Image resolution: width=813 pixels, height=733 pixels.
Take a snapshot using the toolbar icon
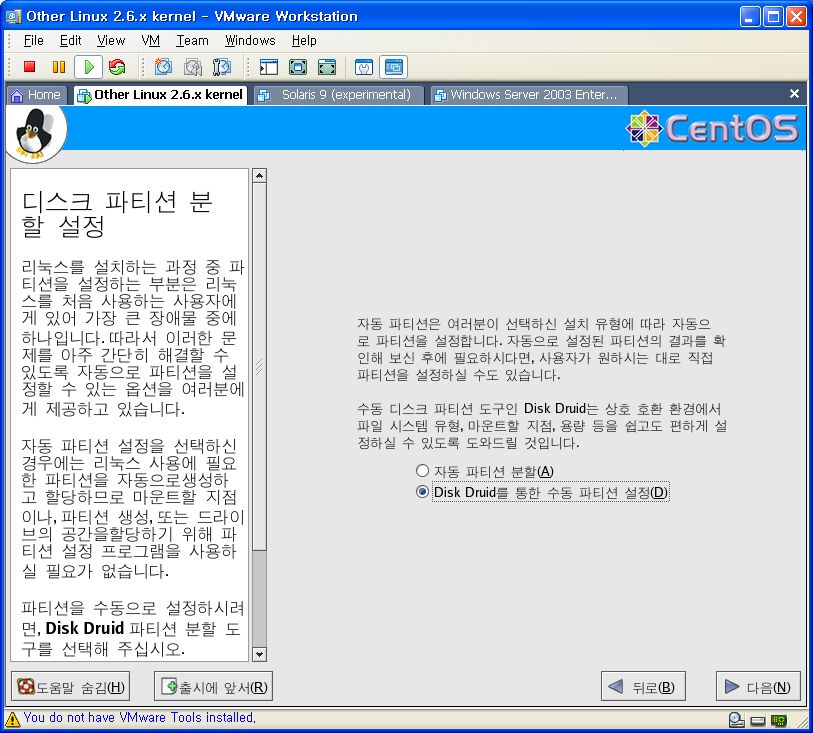(163, 67)
